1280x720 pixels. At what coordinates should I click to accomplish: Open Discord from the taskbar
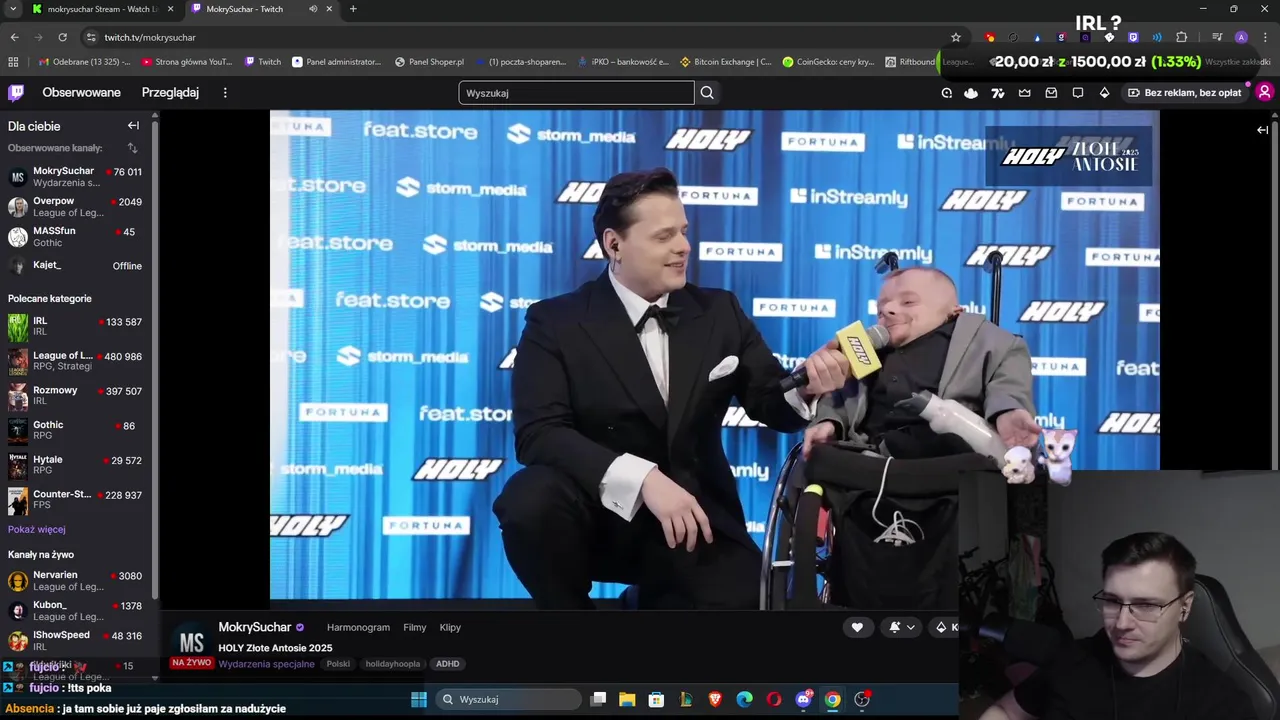pyautogui.click(x=803, y=699)
